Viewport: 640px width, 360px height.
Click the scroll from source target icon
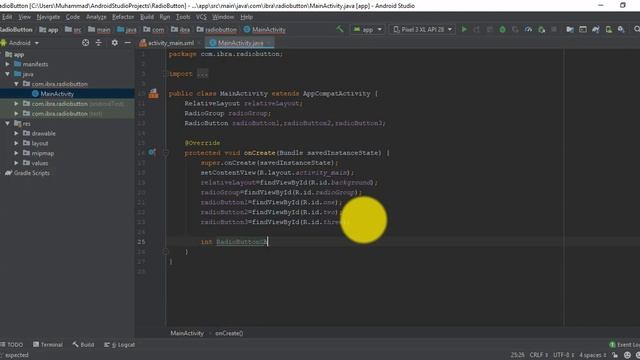(x=85, y=42)
